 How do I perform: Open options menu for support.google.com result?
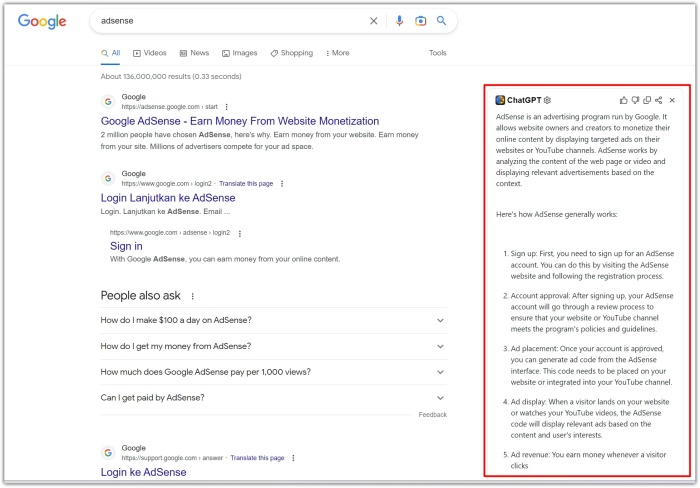click(293, 458)
